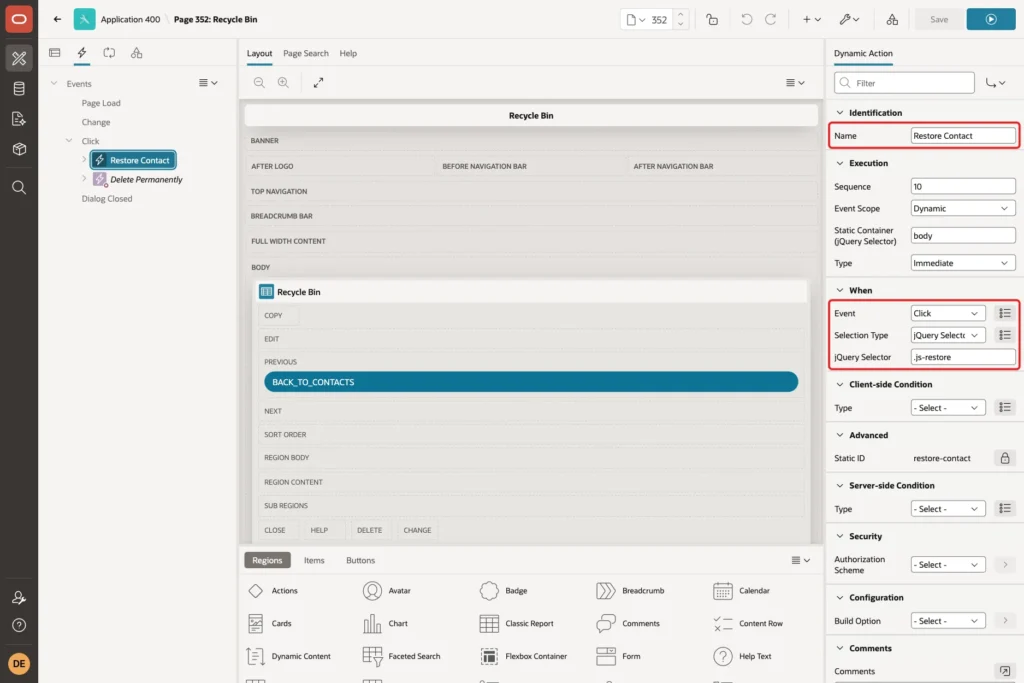Zoom in the layout view

[283, 82]
